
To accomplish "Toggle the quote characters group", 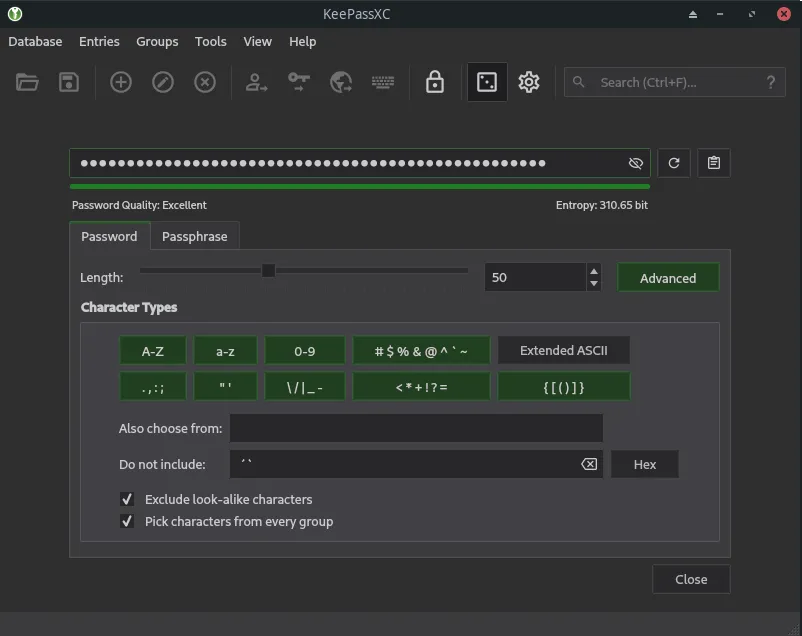I will pyautogui.click(x=225, y=387).
